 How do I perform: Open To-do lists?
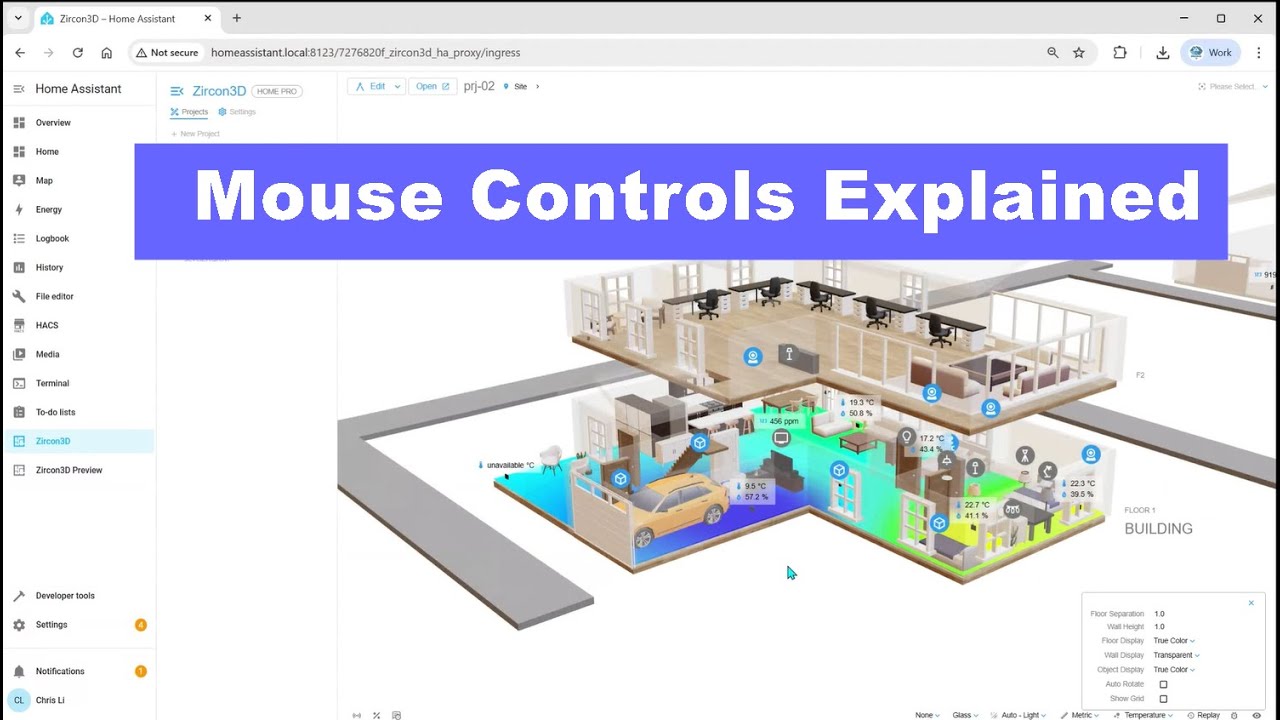click(x=77, y=413)
